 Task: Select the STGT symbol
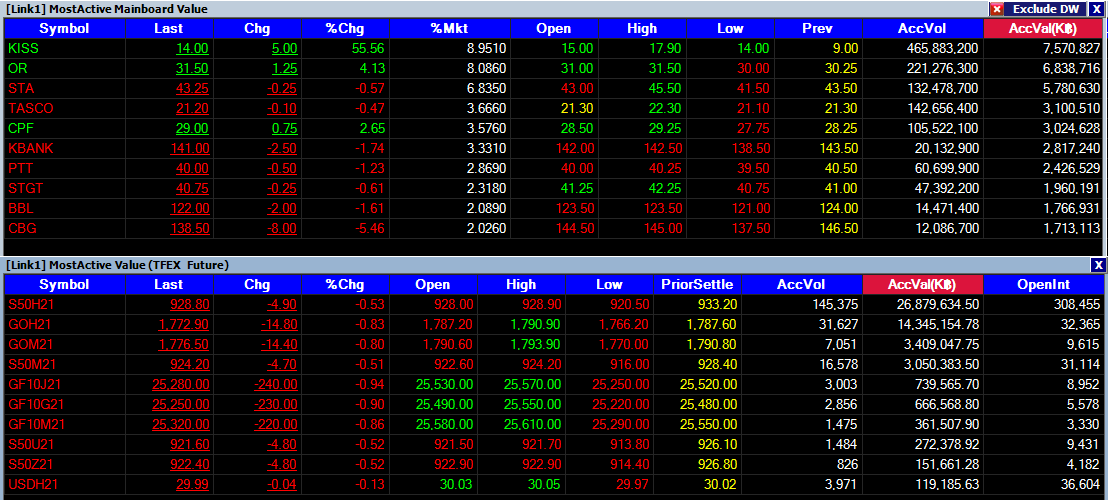pos(25,189)
